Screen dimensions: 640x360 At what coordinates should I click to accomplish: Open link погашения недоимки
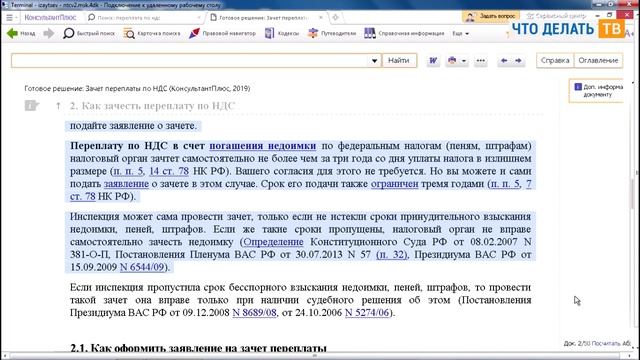(262, 146)
